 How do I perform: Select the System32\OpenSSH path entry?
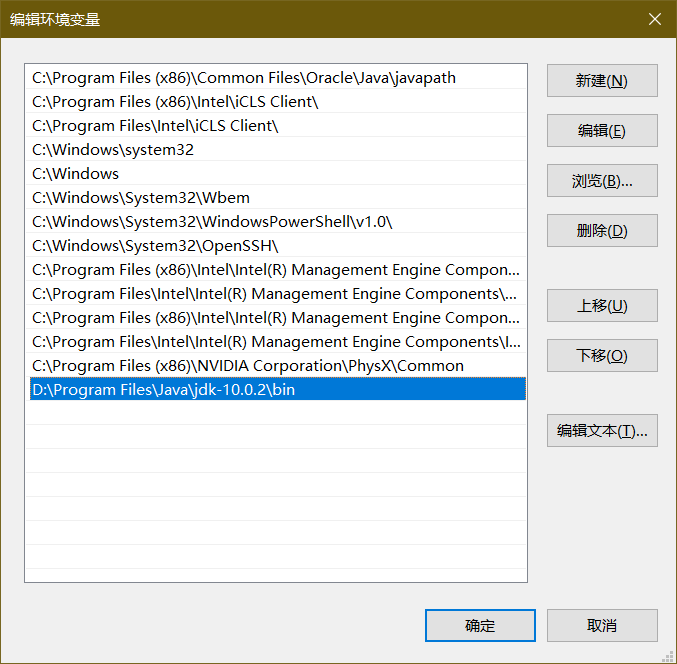(x=155, y=246)
